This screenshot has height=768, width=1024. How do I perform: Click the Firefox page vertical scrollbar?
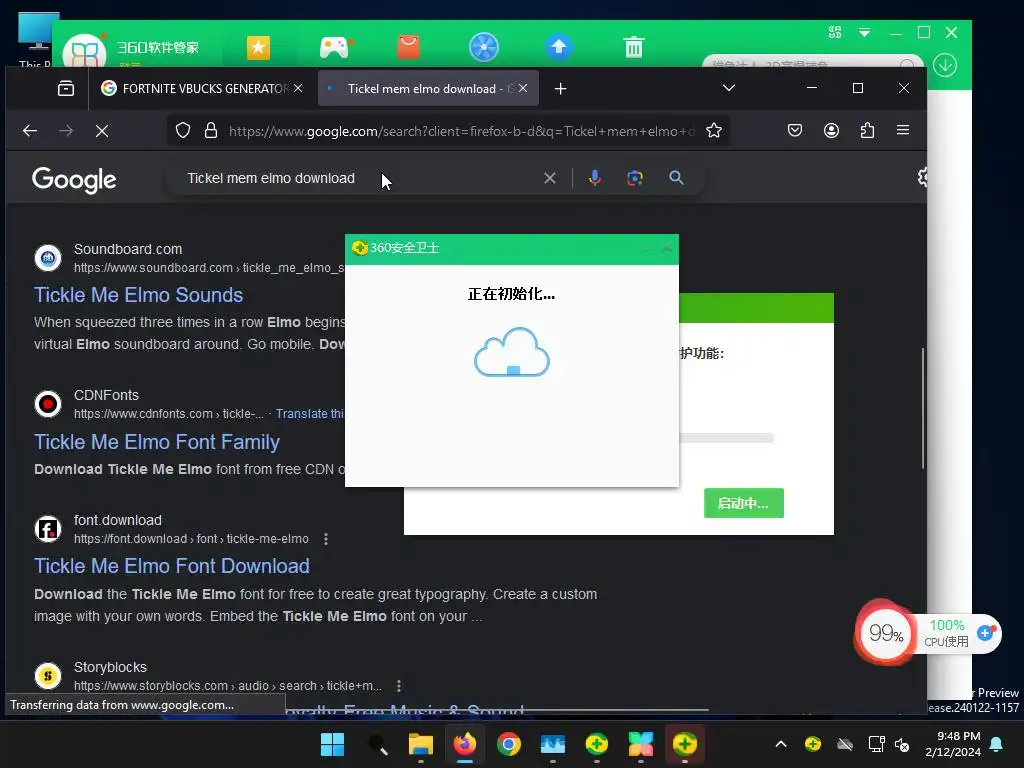pos(923,408)
